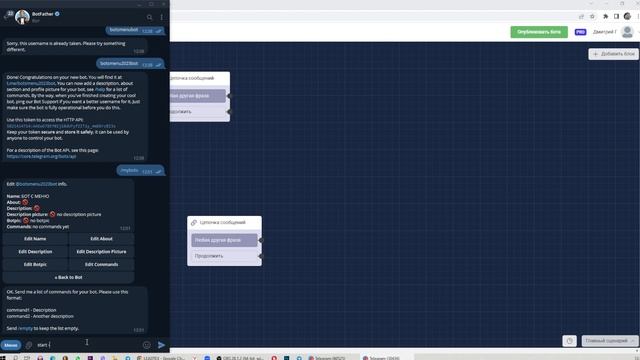The height and width of the screenshot is (360, 640).
Task: Click the HTTP API token text
Action: pyautogui.click(x=61, y=126)
